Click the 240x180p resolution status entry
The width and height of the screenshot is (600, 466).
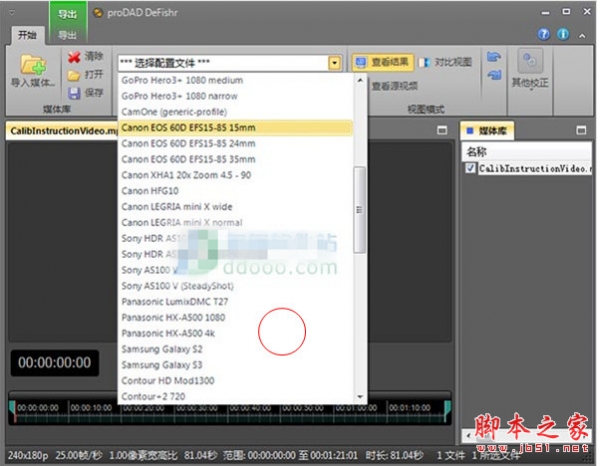(28, 455)
